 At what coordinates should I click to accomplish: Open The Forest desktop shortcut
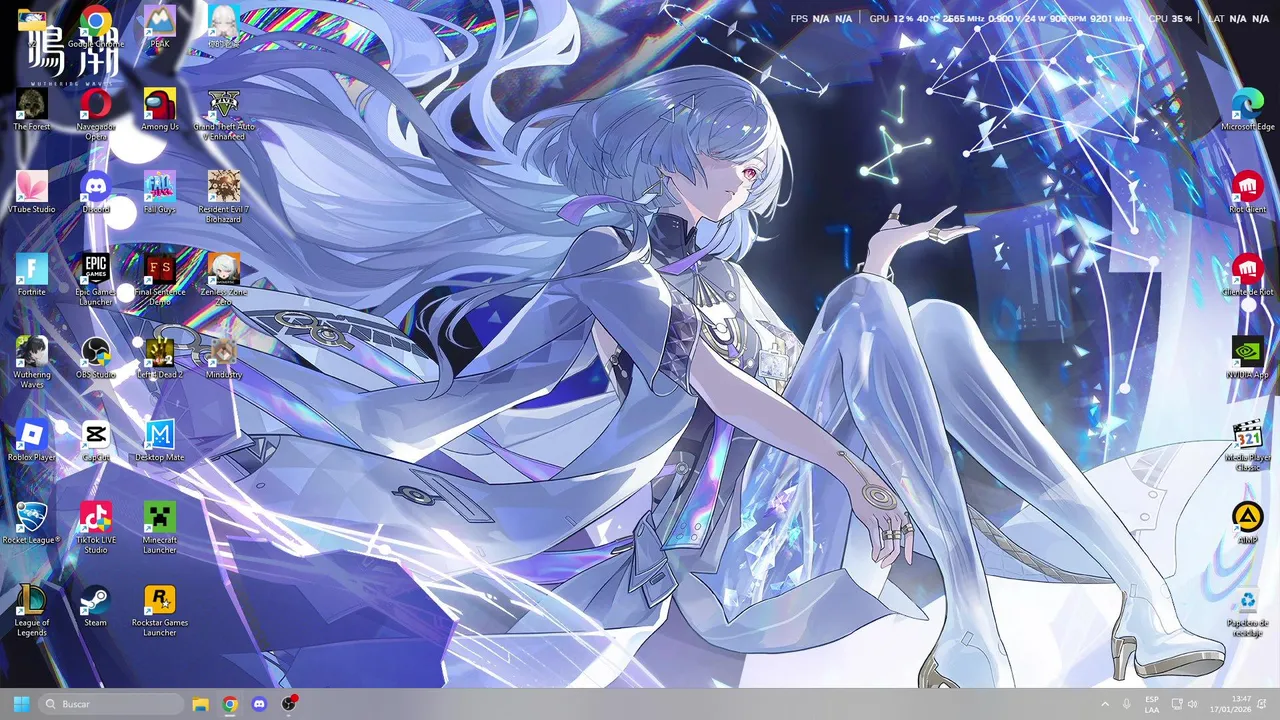pyautogui.click(x=32, y=109)
